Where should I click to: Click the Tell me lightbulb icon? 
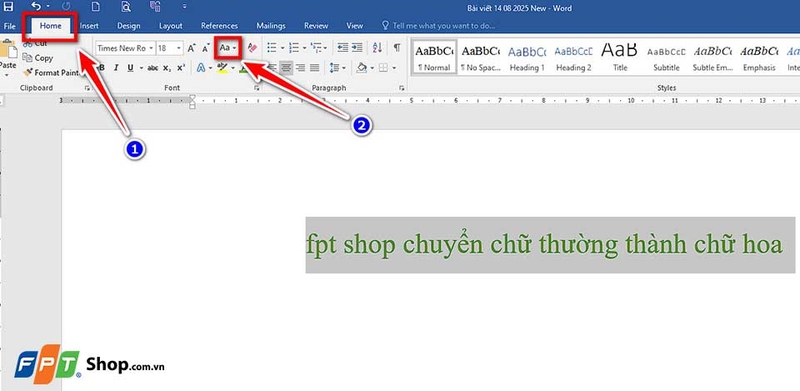tap(386, 25)
